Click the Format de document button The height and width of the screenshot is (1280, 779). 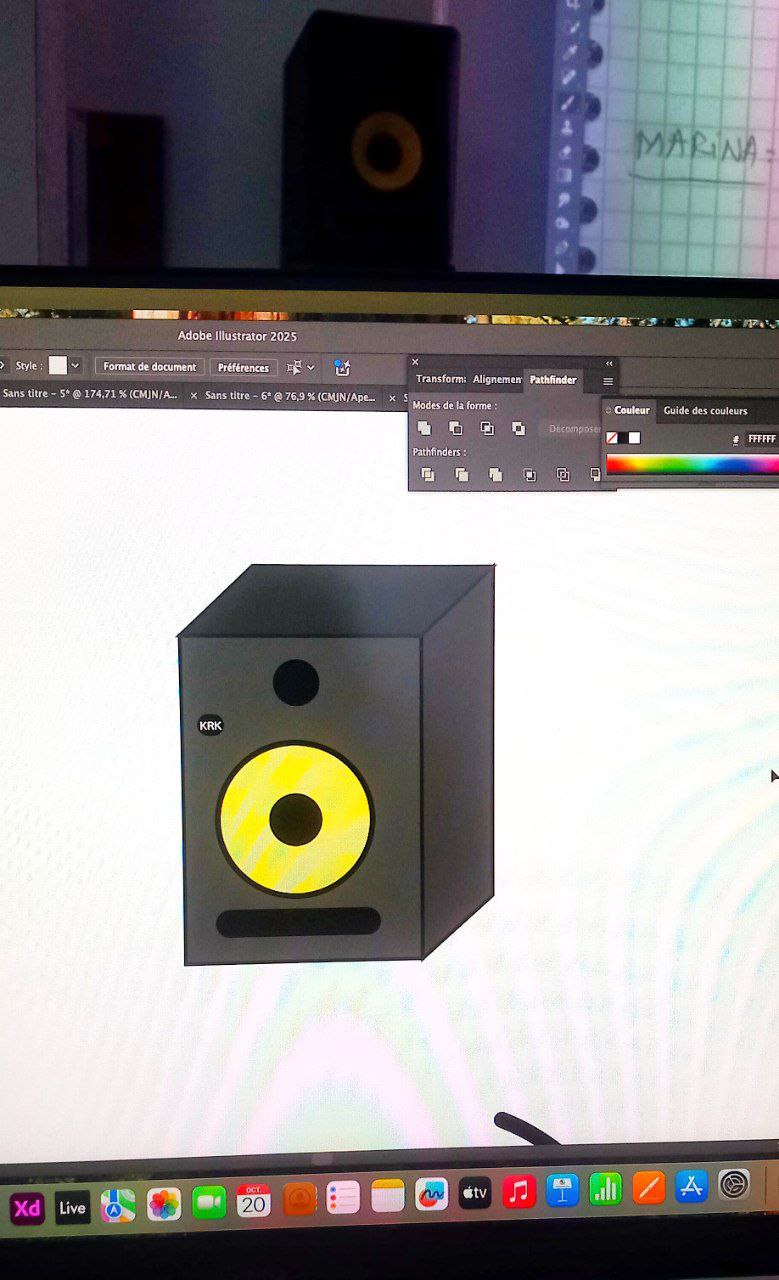(x=150, y=367)
